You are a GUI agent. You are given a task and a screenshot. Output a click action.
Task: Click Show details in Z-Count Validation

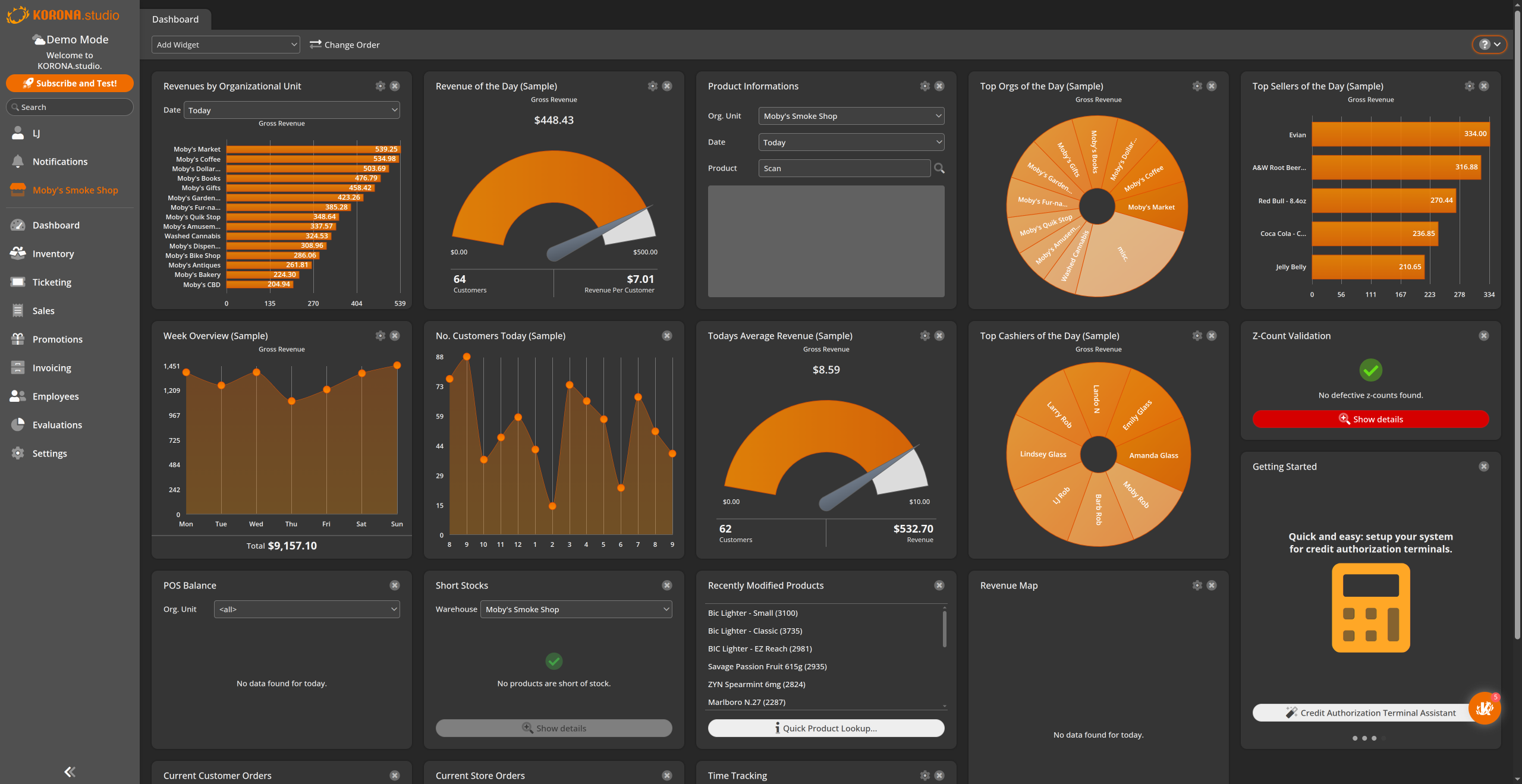click(1371, 419)
